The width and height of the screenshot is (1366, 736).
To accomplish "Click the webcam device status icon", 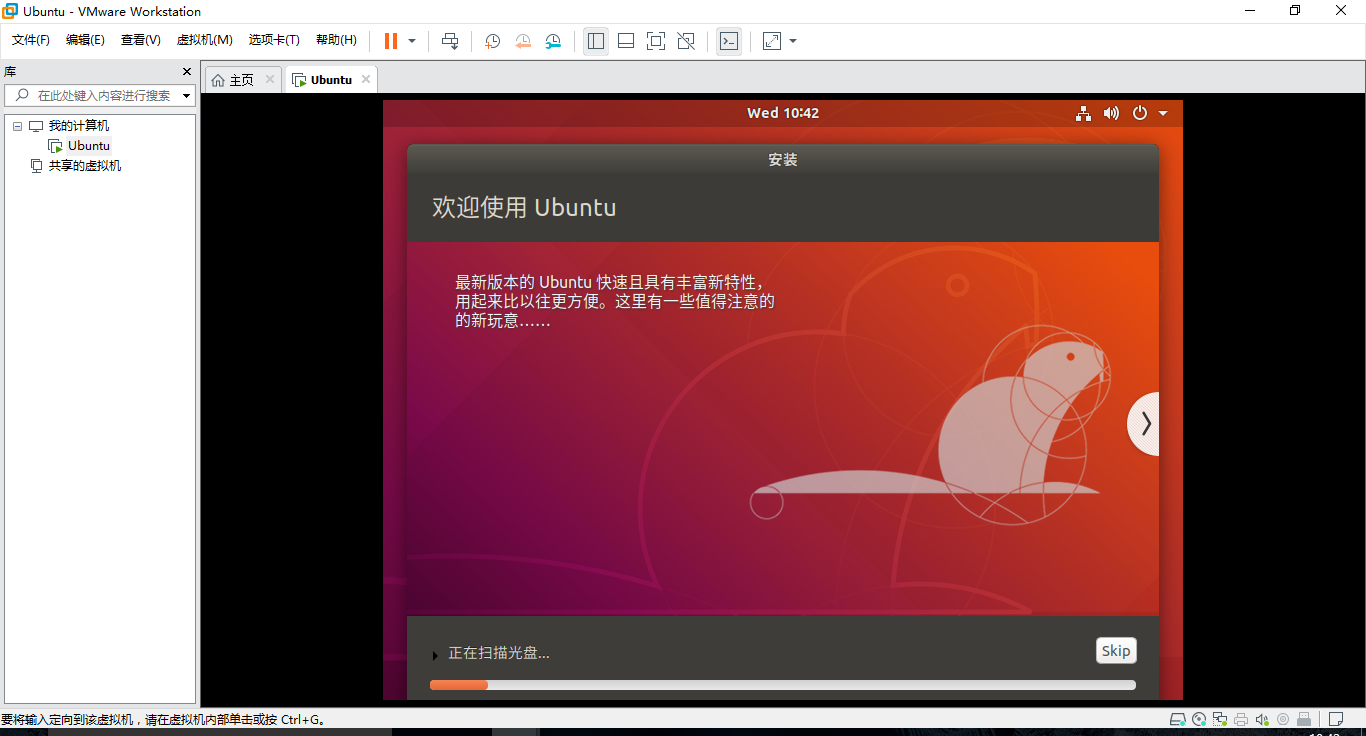I will [x=1283, y=719].
